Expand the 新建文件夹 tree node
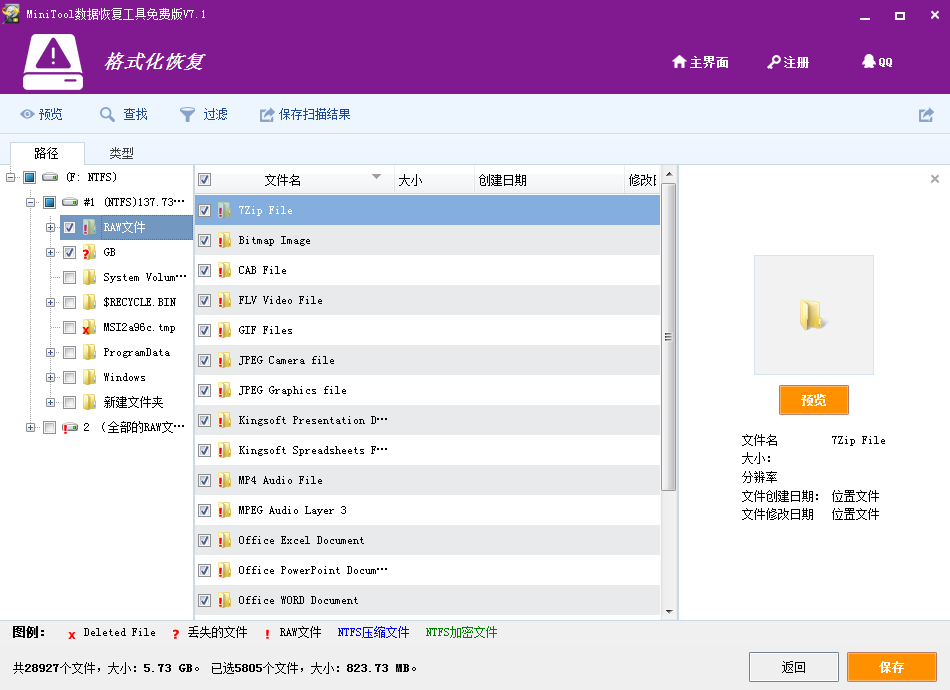Screen dimensions: 950x690 pyautogui.click(x=50, y=402)
